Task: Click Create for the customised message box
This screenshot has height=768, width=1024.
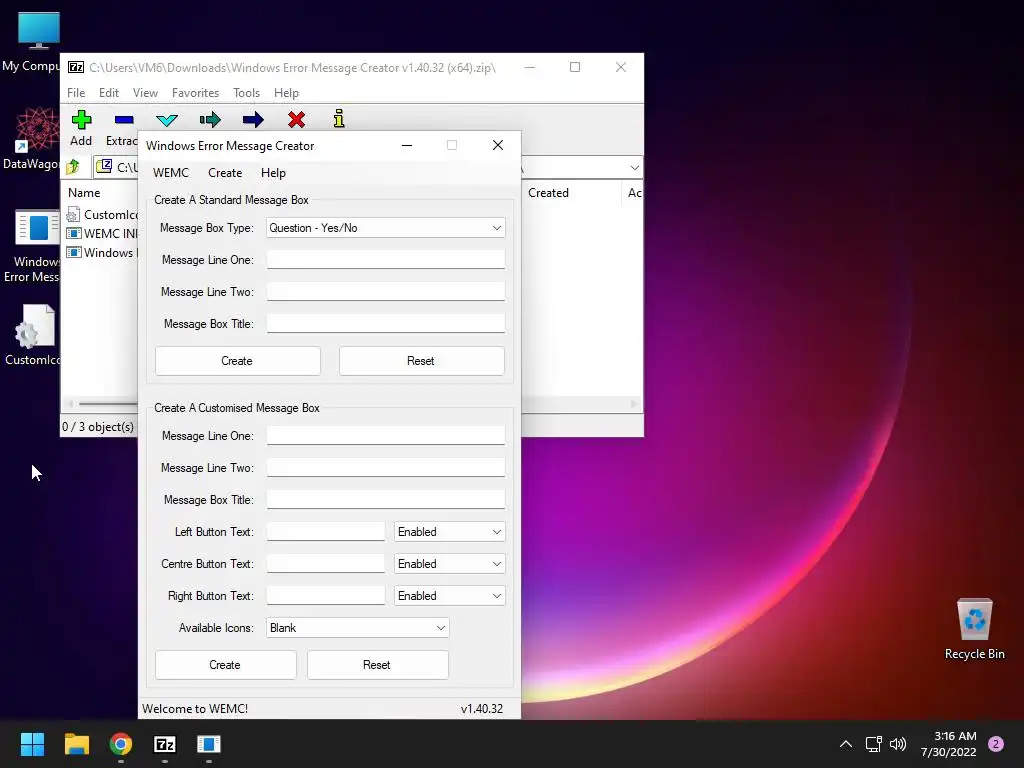Action: (x=225, y=665)
